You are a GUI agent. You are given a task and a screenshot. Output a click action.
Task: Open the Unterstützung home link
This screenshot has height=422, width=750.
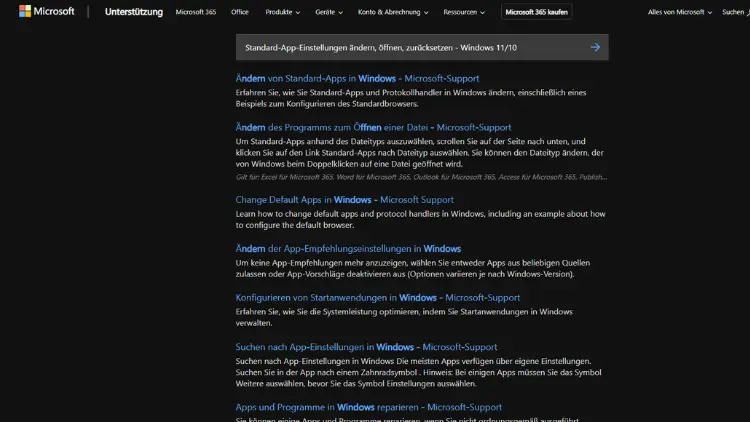pos(133,12)
